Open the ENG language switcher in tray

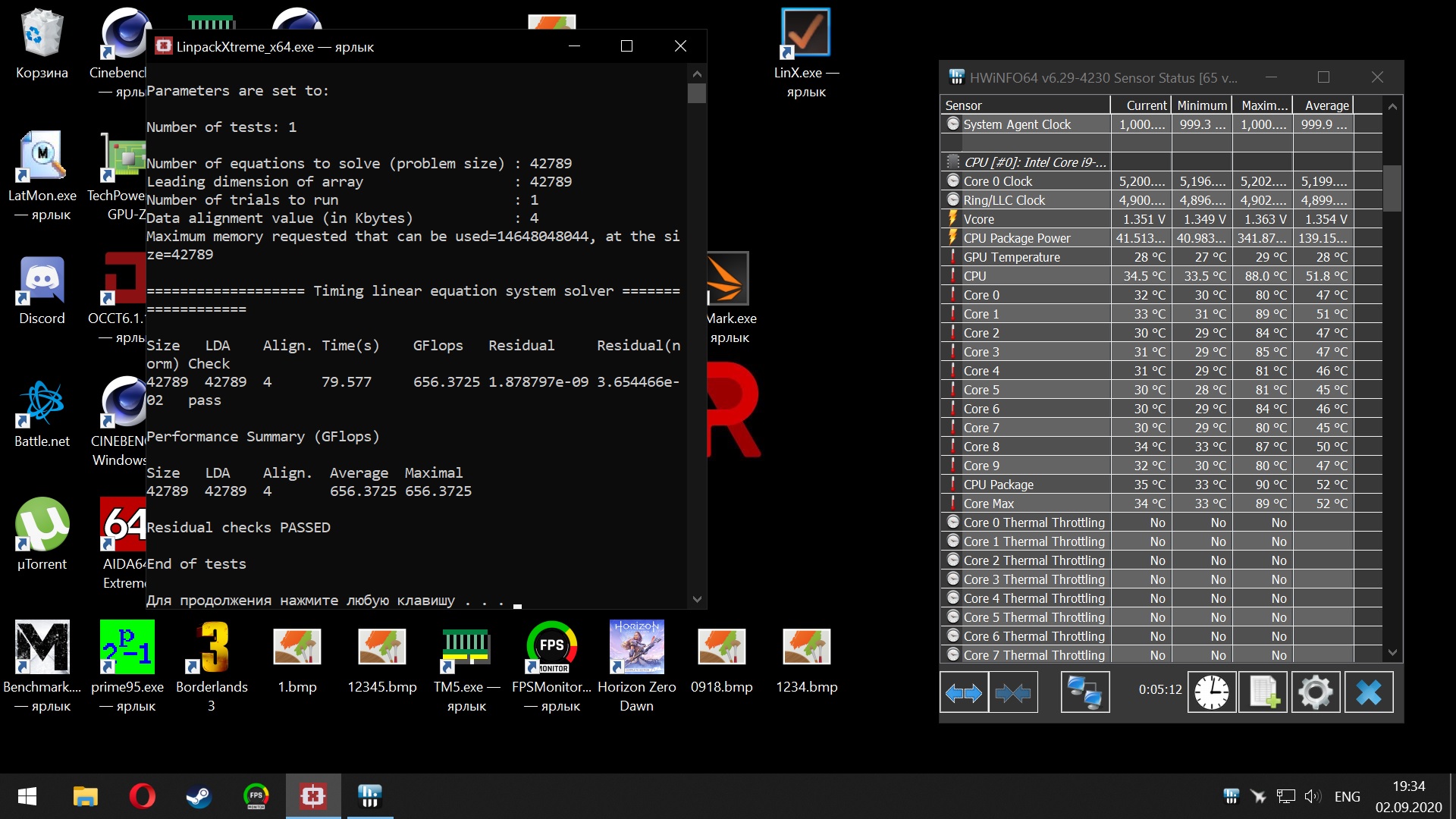[1347, 796]
